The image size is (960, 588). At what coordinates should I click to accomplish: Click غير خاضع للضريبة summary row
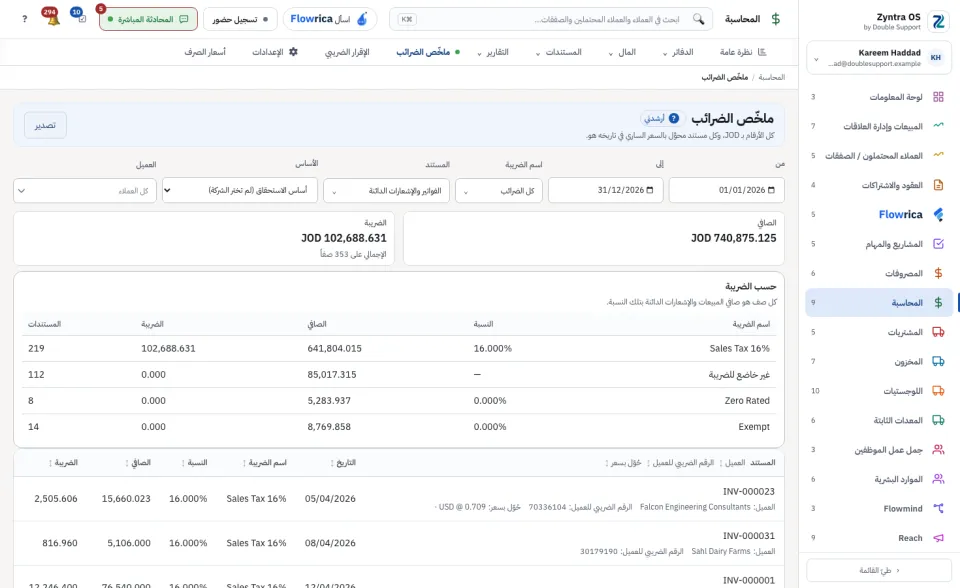click(x=399, y=374)
